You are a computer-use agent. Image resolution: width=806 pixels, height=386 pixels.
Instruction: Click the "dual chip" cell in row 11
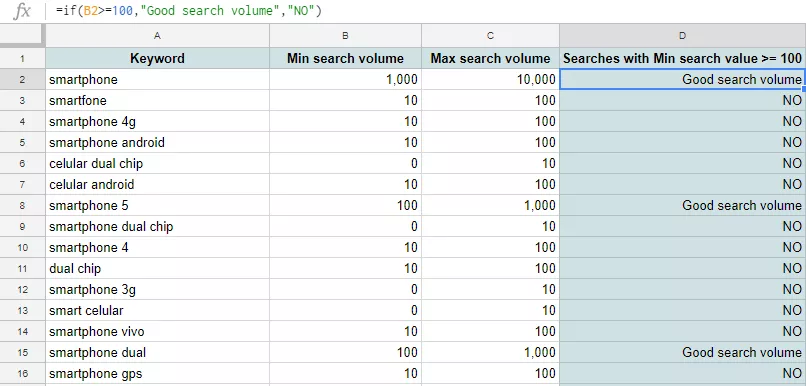[x=157, y=268]
